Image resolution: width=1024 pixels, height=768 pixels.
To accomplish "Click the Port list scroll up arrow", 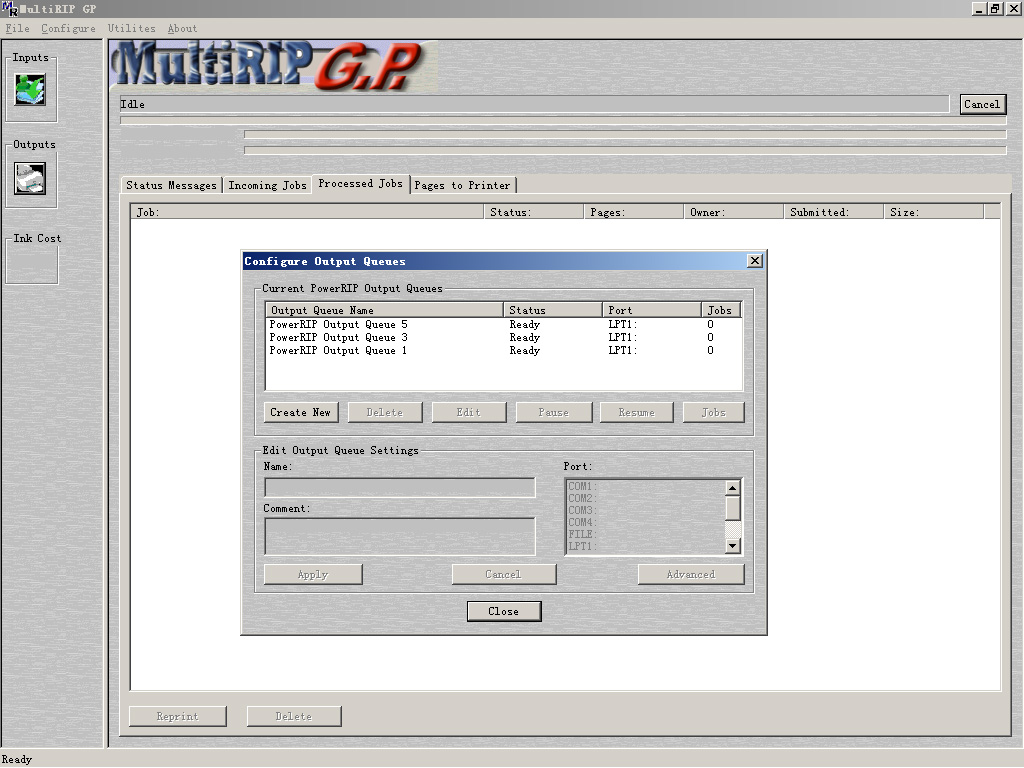I will pos(733,488).
